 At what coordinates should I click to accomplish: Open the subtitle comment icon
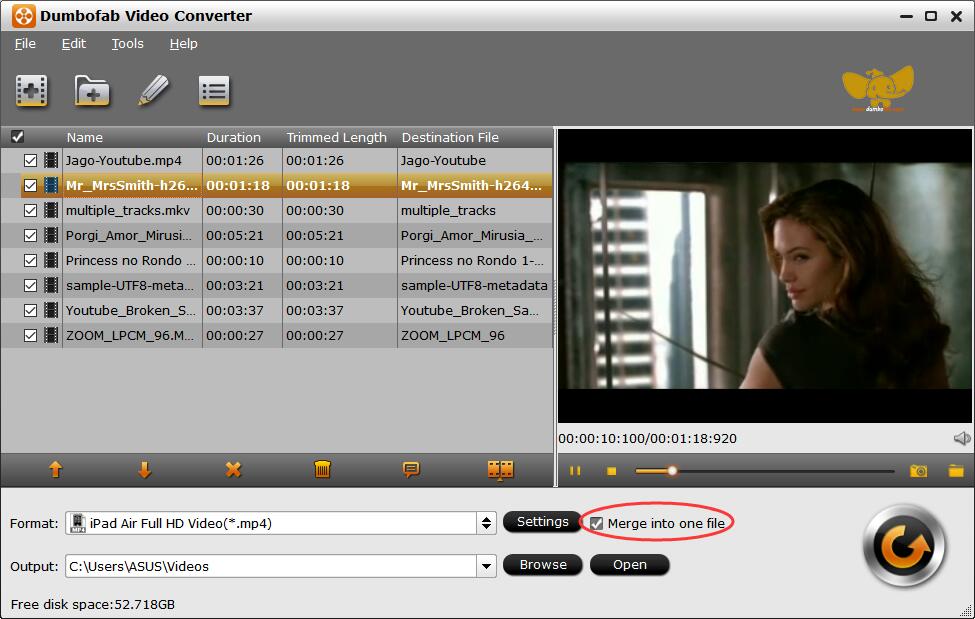(x=411, y=470)
